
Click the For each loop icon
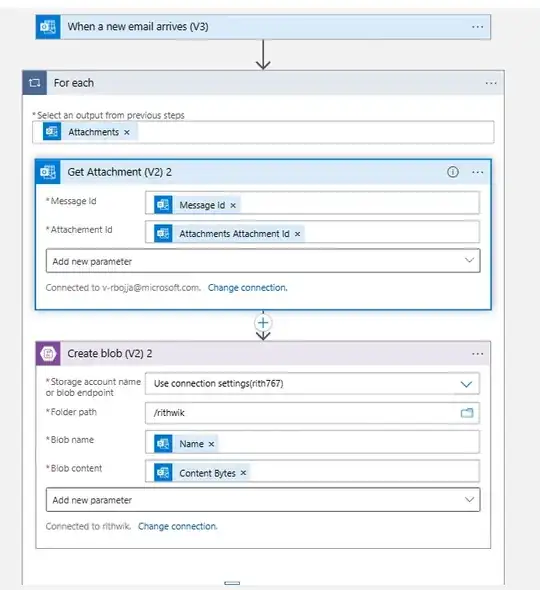(x=35, y=83)
